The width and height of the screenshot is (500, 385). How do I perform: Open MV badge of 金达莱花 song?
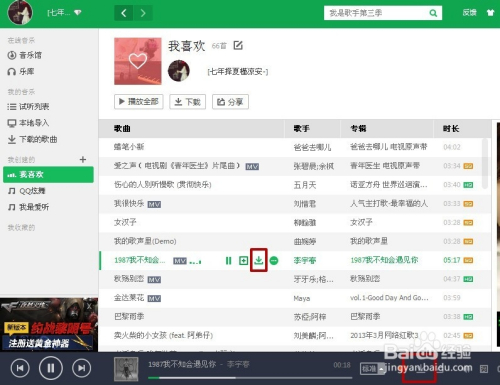154,298
